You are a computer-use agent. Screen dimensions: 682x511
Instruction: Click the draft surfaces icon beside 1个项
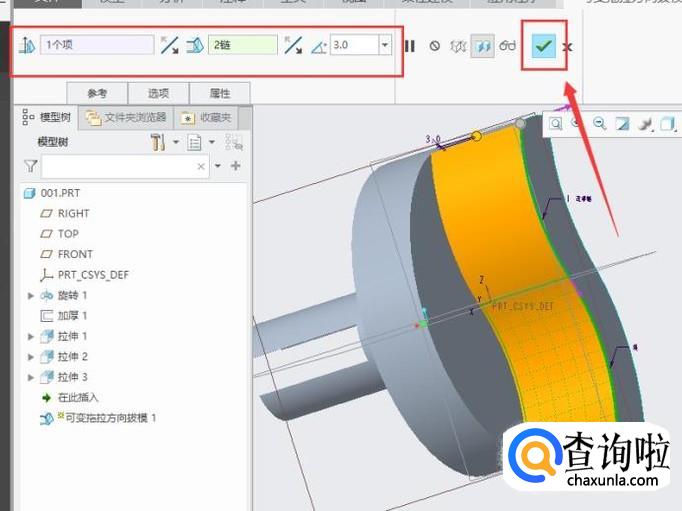point(27,45)
